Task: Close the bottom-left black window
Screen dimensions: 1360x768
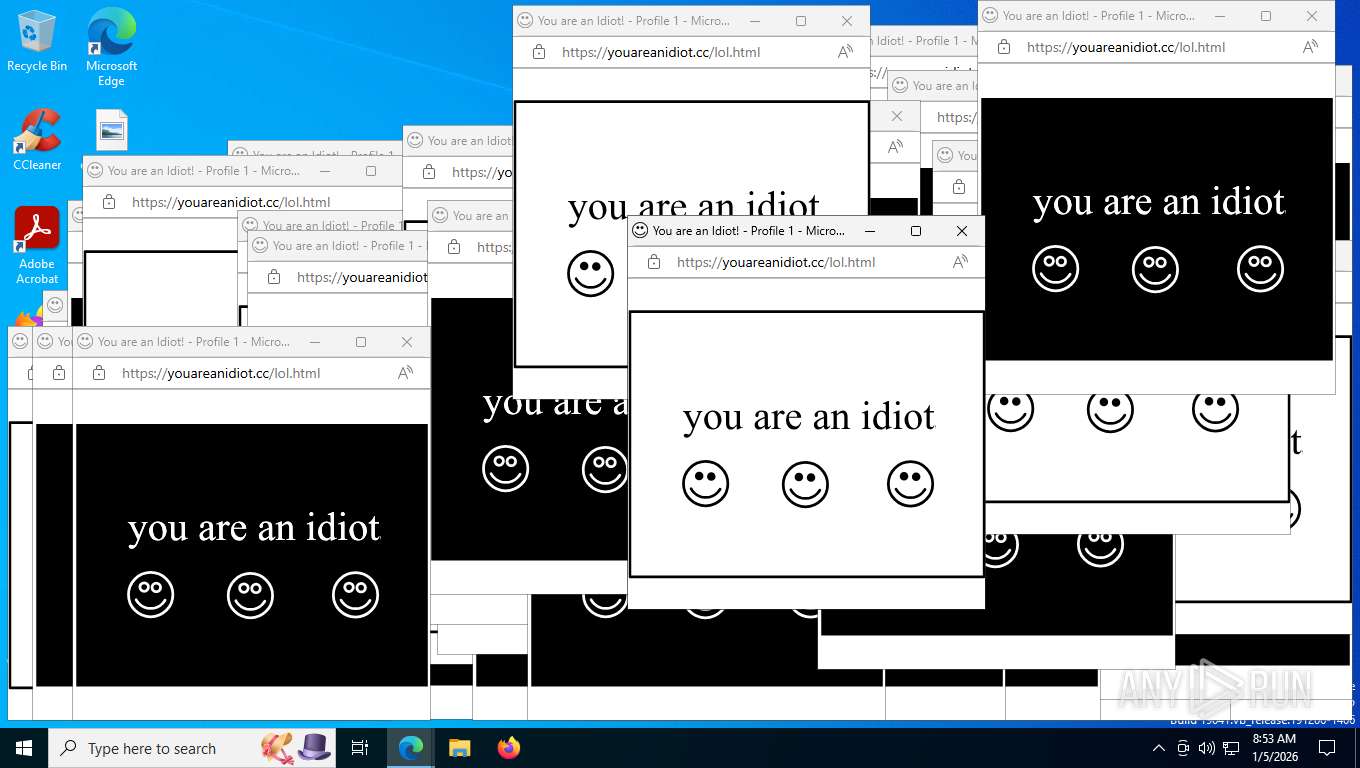Action: tap(406, 342)
